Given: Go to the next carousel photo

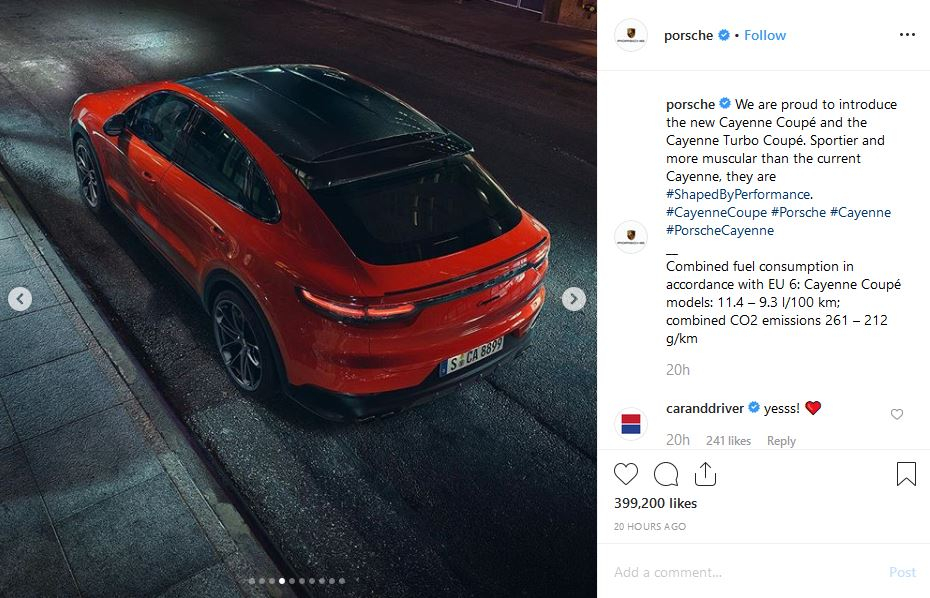Looking at the screenshot, I should 574,299.
